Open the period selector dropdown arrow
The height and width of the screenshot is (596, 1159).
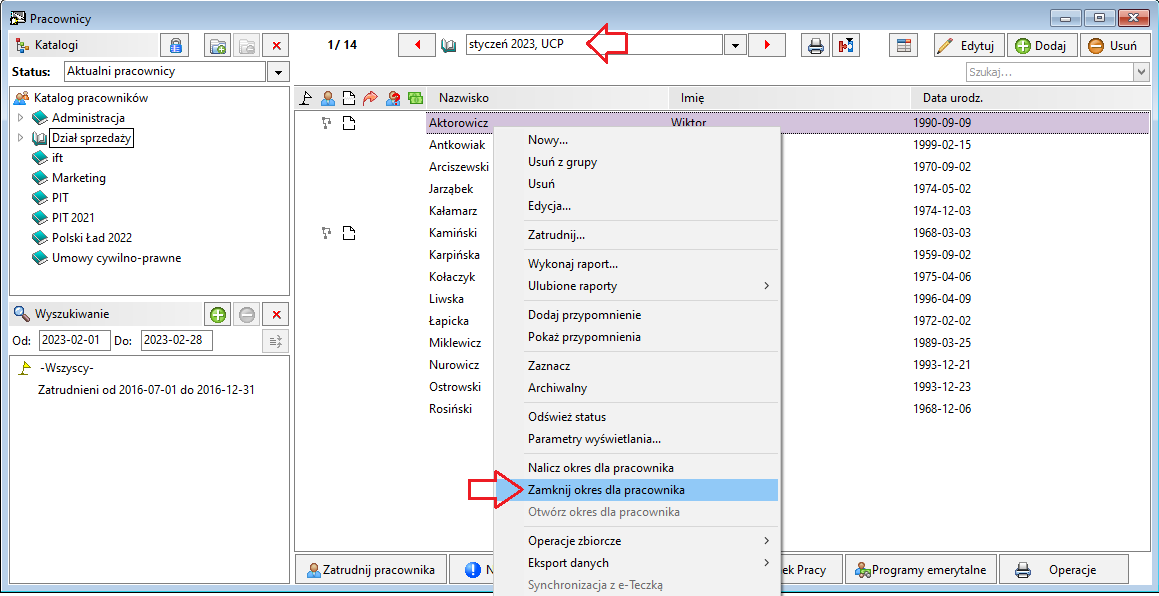pyautogui.click(x=734, y=45)
